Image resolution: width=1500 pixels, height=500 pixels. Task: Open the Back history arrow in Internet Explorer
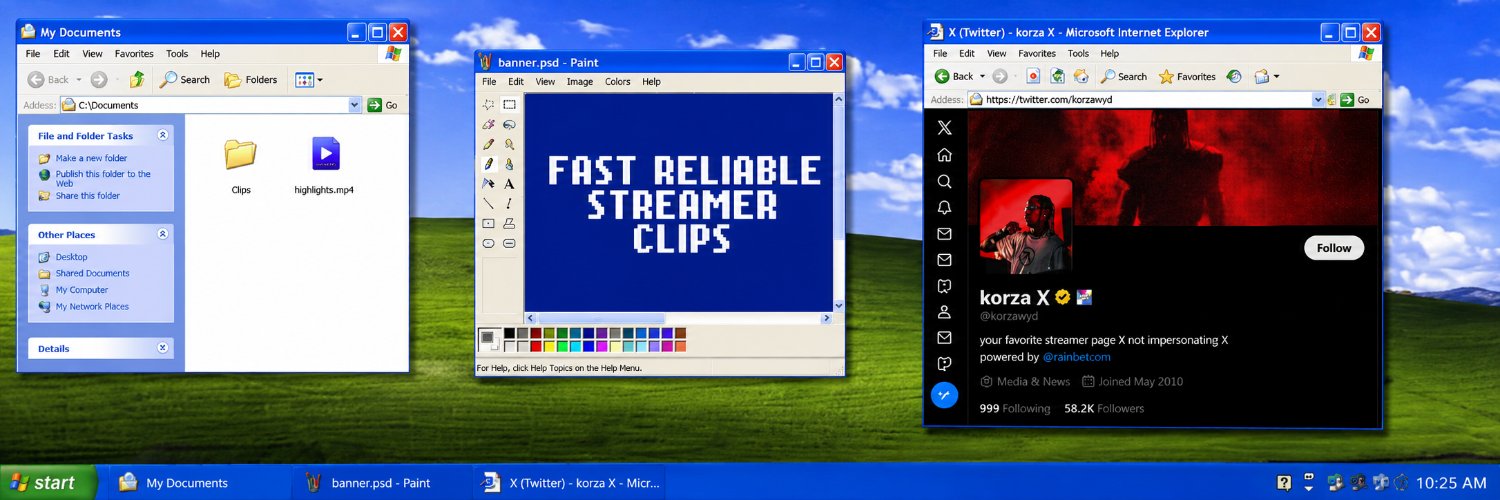click(982, 76)
